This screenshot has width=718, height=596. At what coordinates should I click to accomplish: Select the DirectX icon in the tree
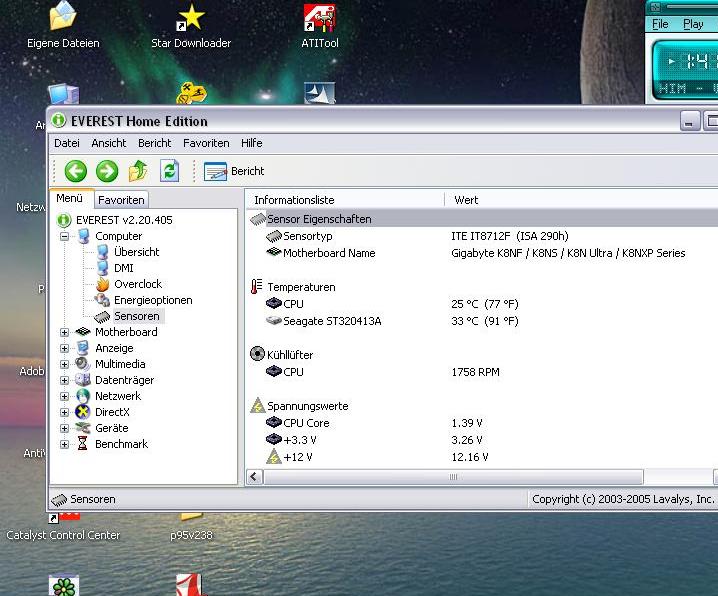point(83,412)
